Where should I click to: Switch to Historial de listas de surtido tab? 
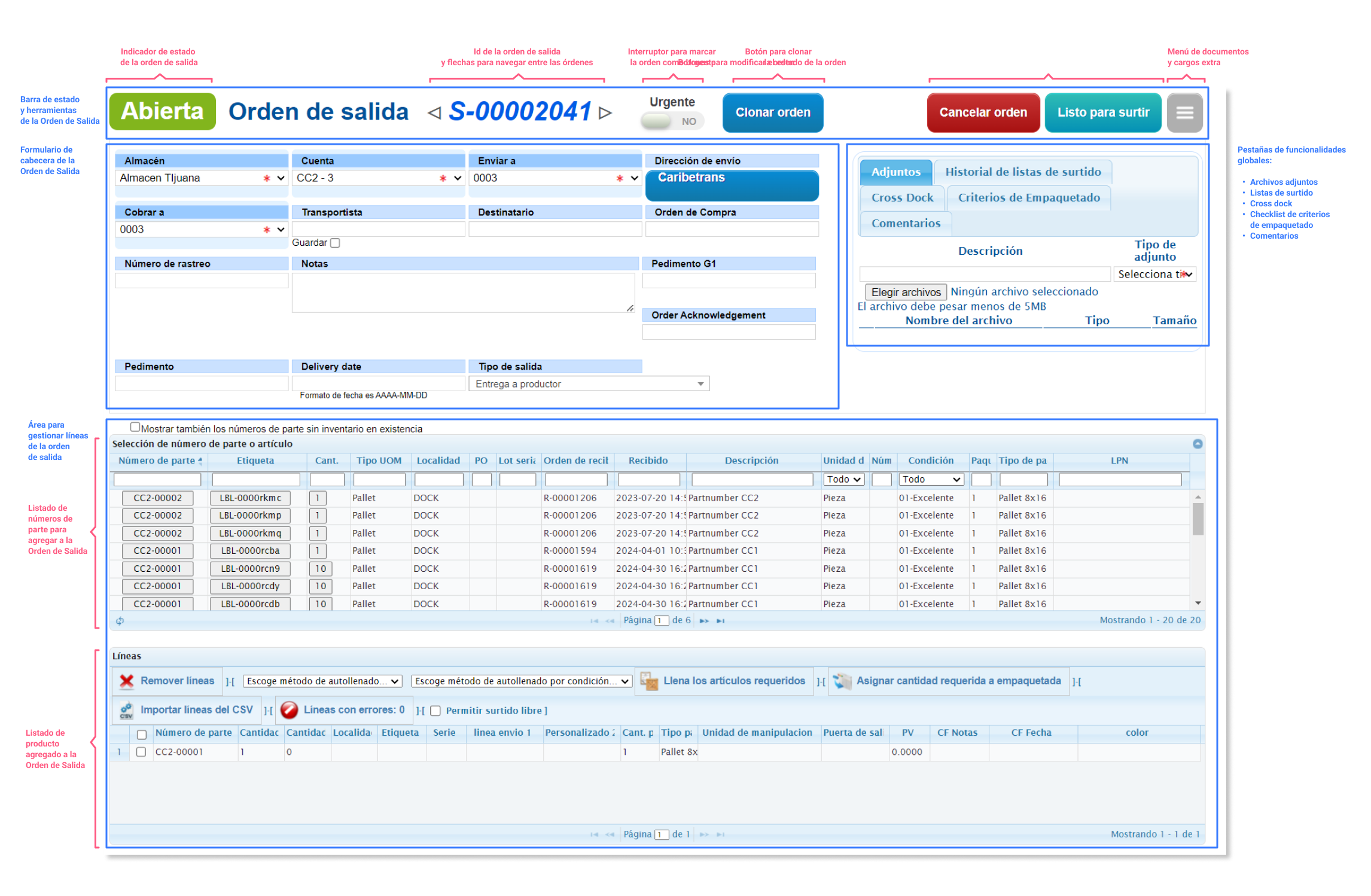point(1023,172)
